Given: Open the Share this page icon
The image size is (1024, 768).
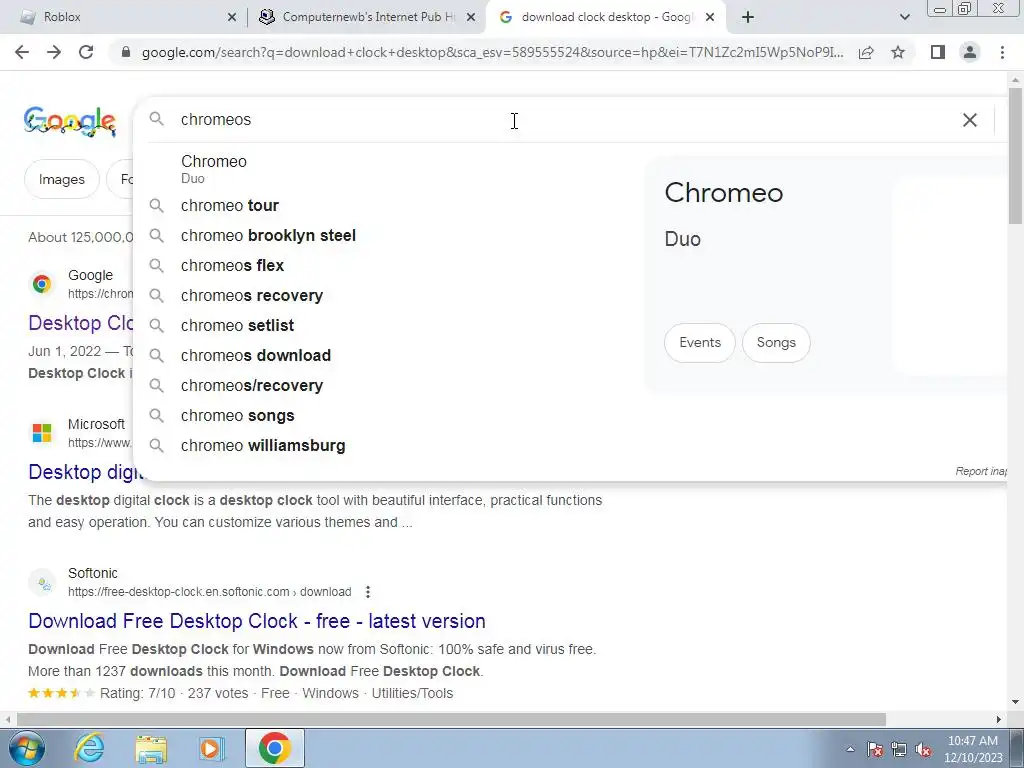Looking at the screenshot, I should [866, 52].
